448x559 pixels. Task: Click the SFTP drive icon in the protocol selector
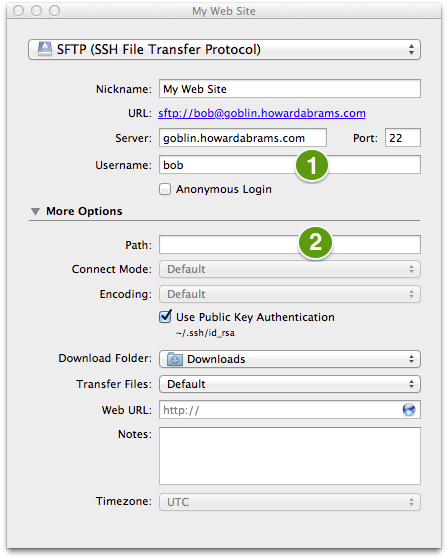[45, 49]
